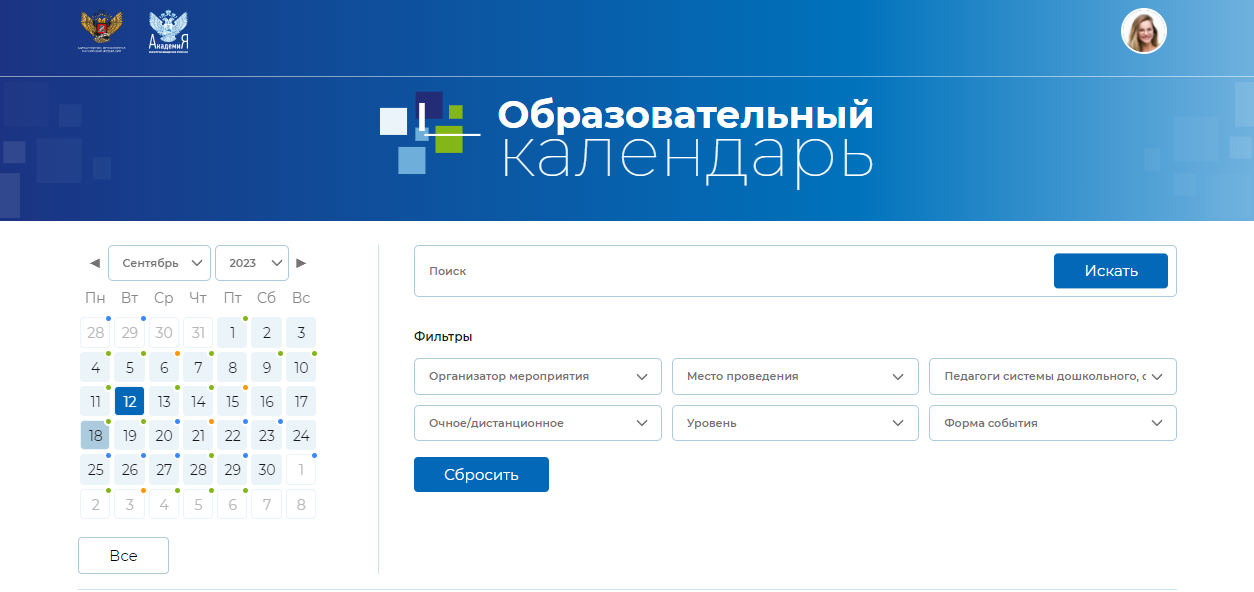Go to previous month with left arrow
This screenshot has height=592, width=1254.
coord(95,263)
